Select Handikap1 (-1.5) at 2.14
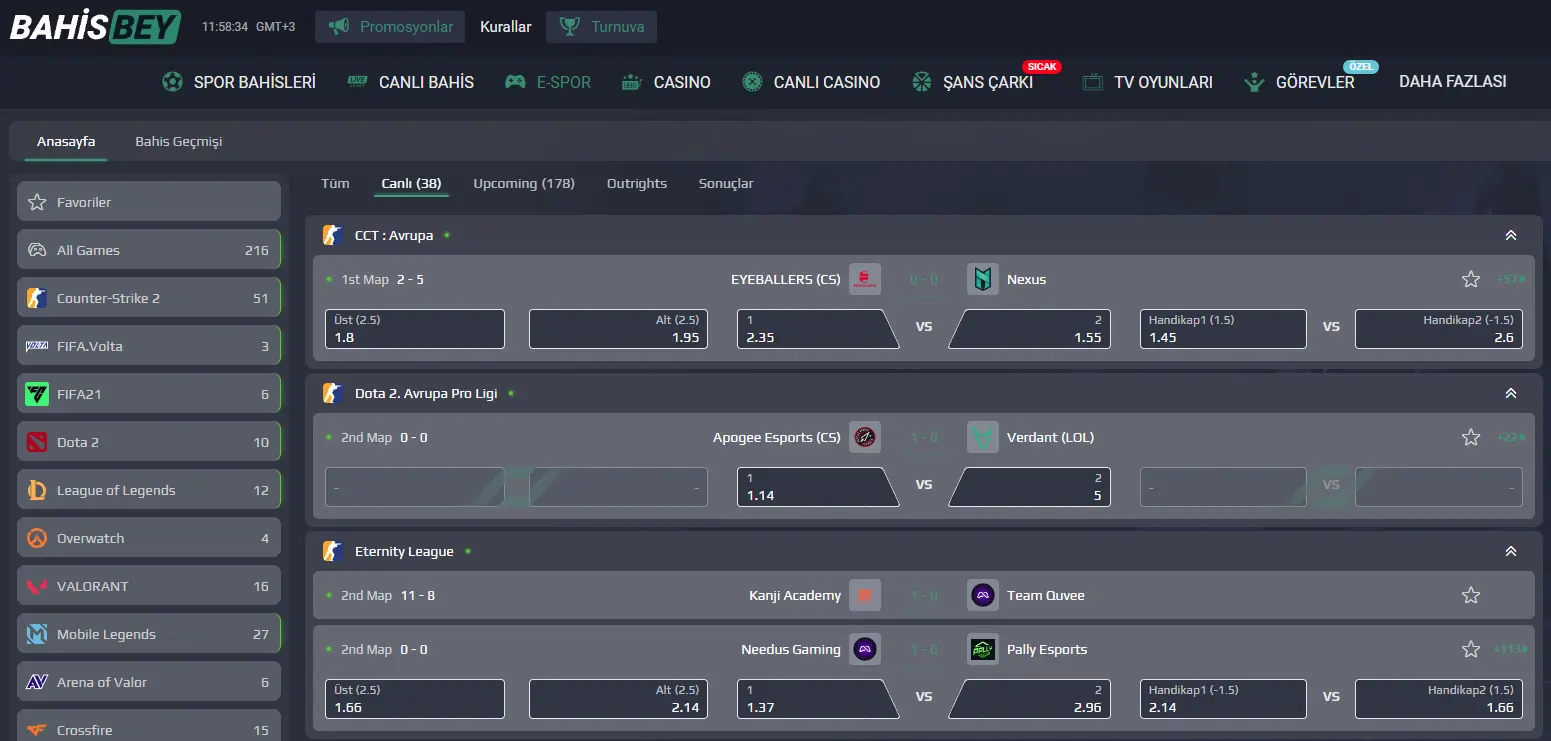 [1223, 699]
